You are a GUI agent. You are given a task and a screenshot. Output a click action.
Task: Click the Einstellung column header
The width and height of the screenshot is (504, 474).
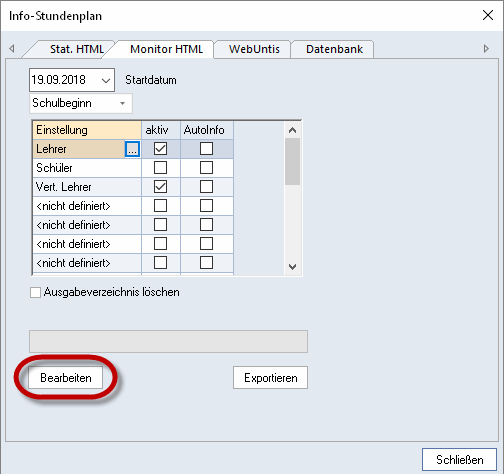(x=87, y=130)
